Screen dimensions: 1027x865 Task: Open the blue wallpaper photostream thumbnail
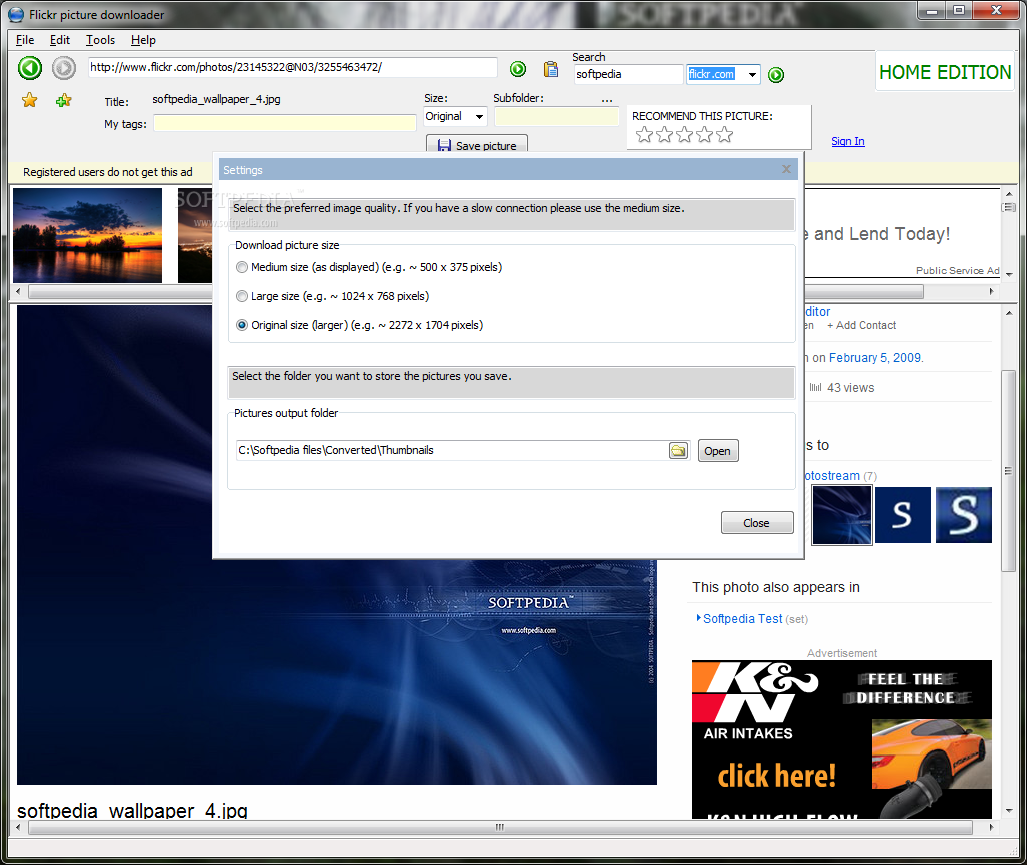[842, 515]
